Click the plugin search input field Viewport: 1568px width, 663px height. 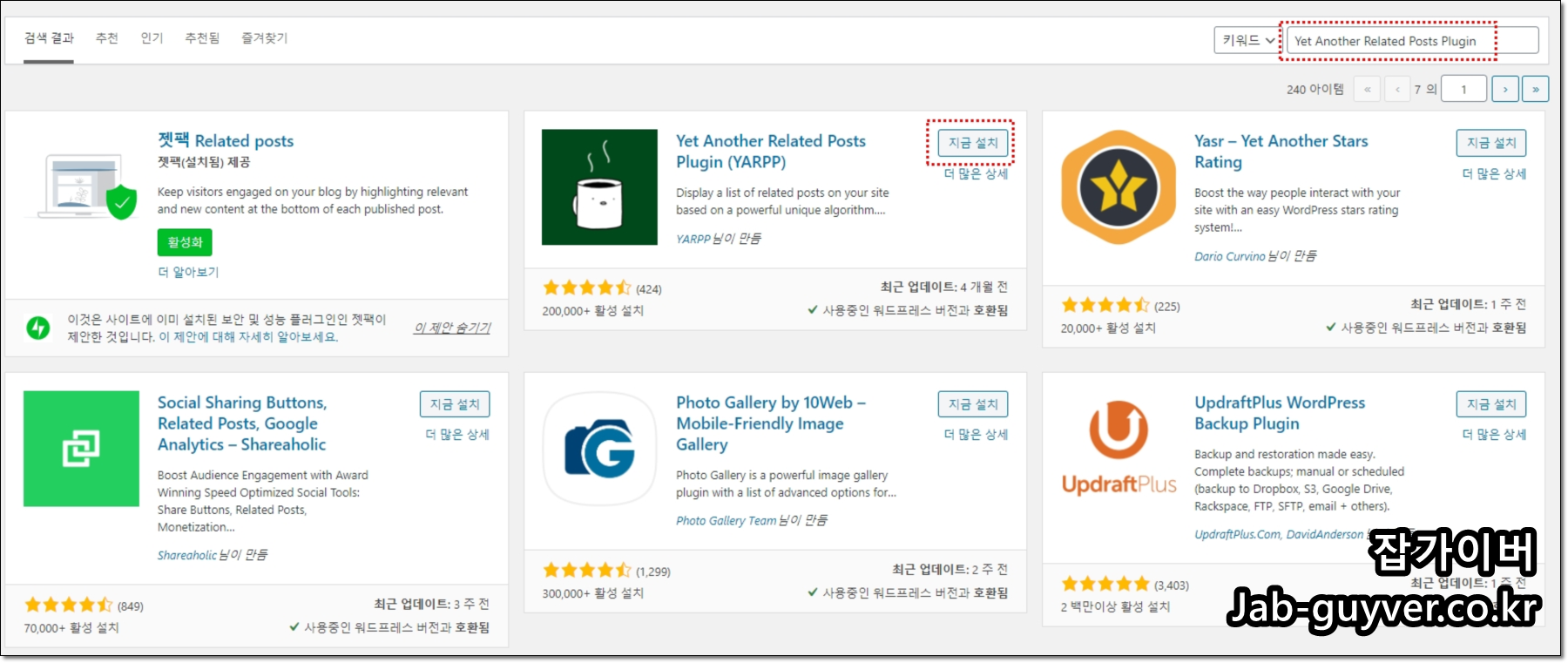(1412, 40)
